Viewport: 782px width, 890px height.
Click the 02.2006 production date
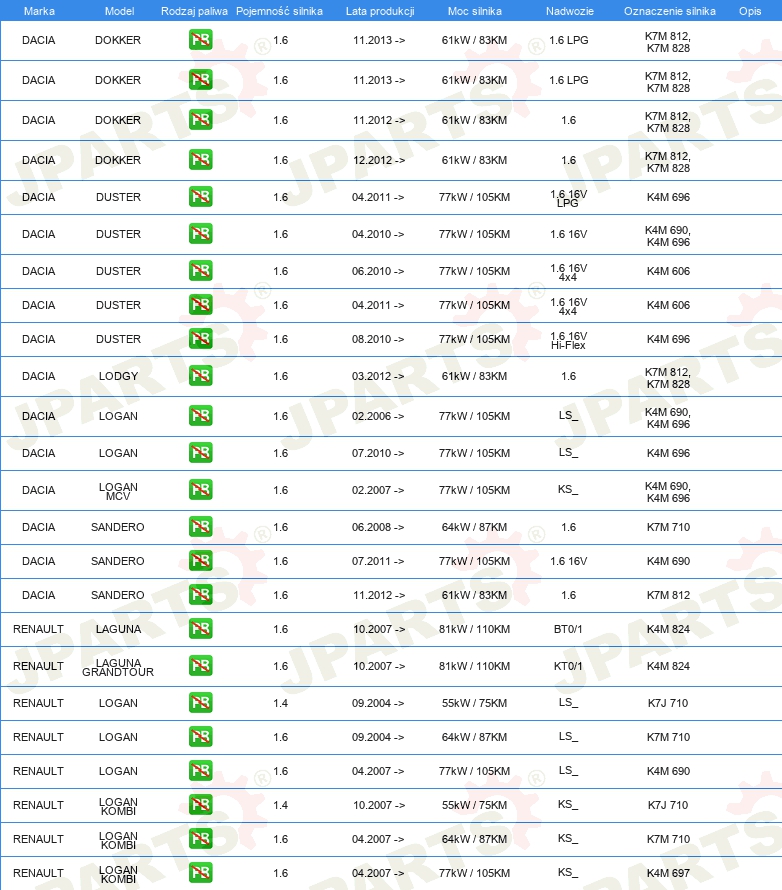pyautogui.click(x=378, y=416)
